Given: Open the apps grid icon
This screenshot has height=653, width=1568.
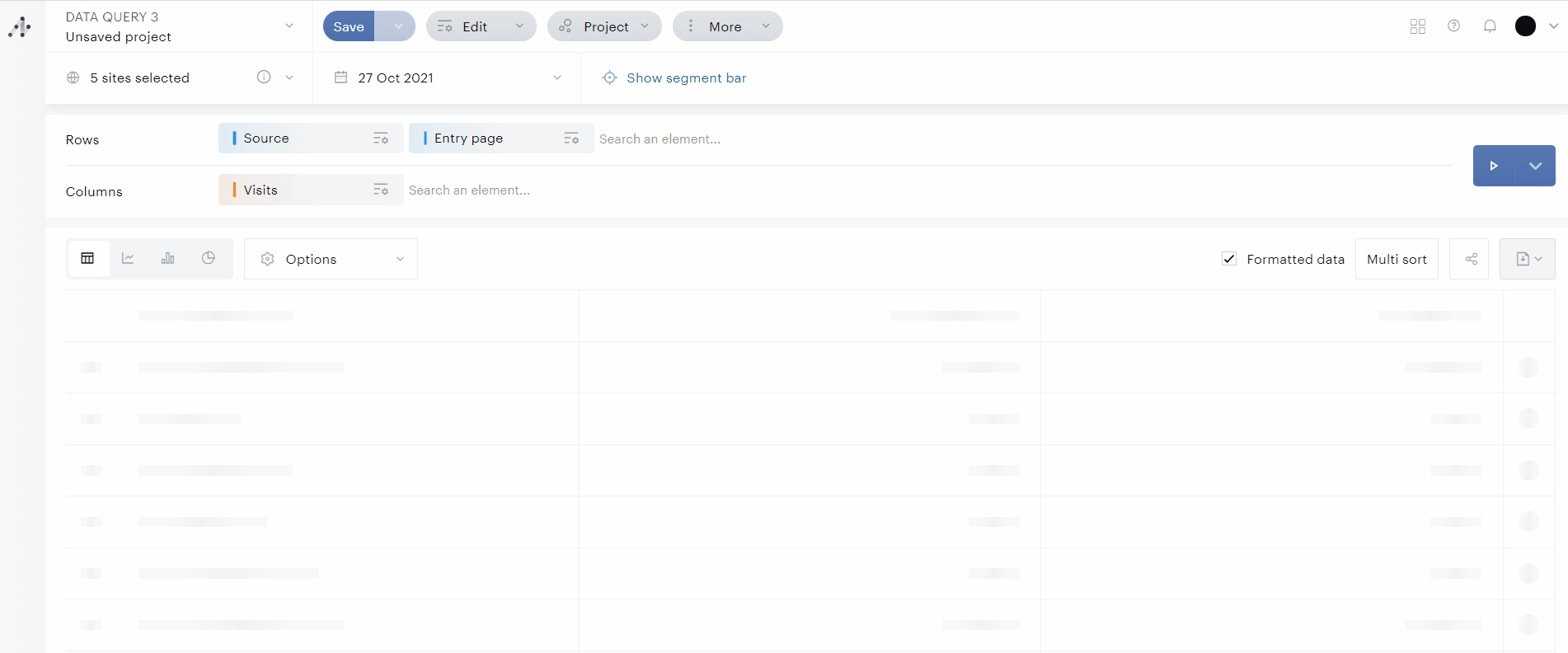Looking at the screenshot, I should [1417, 26].
